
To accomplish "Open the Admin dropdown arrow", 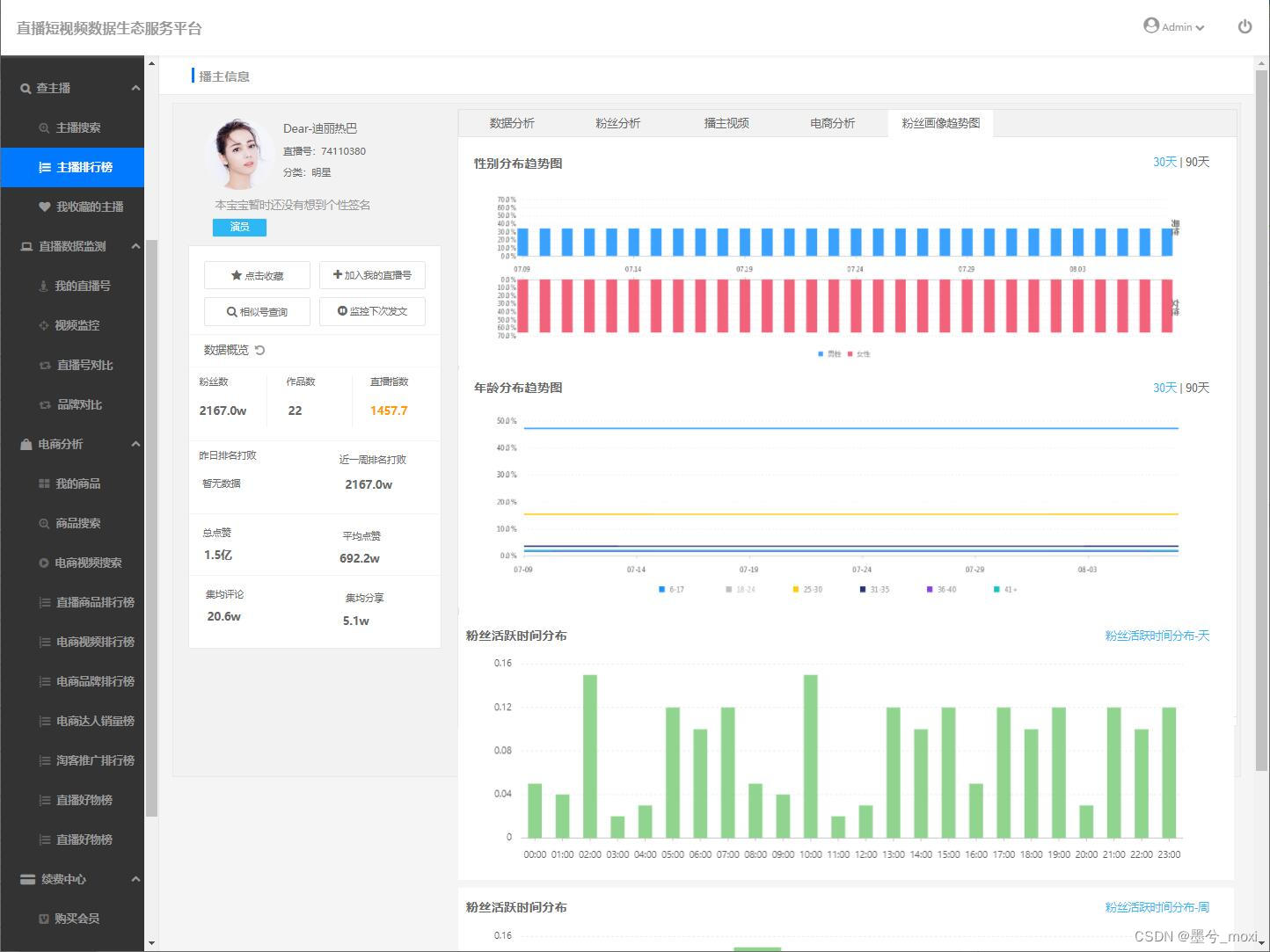I will tap(1201, 28).
